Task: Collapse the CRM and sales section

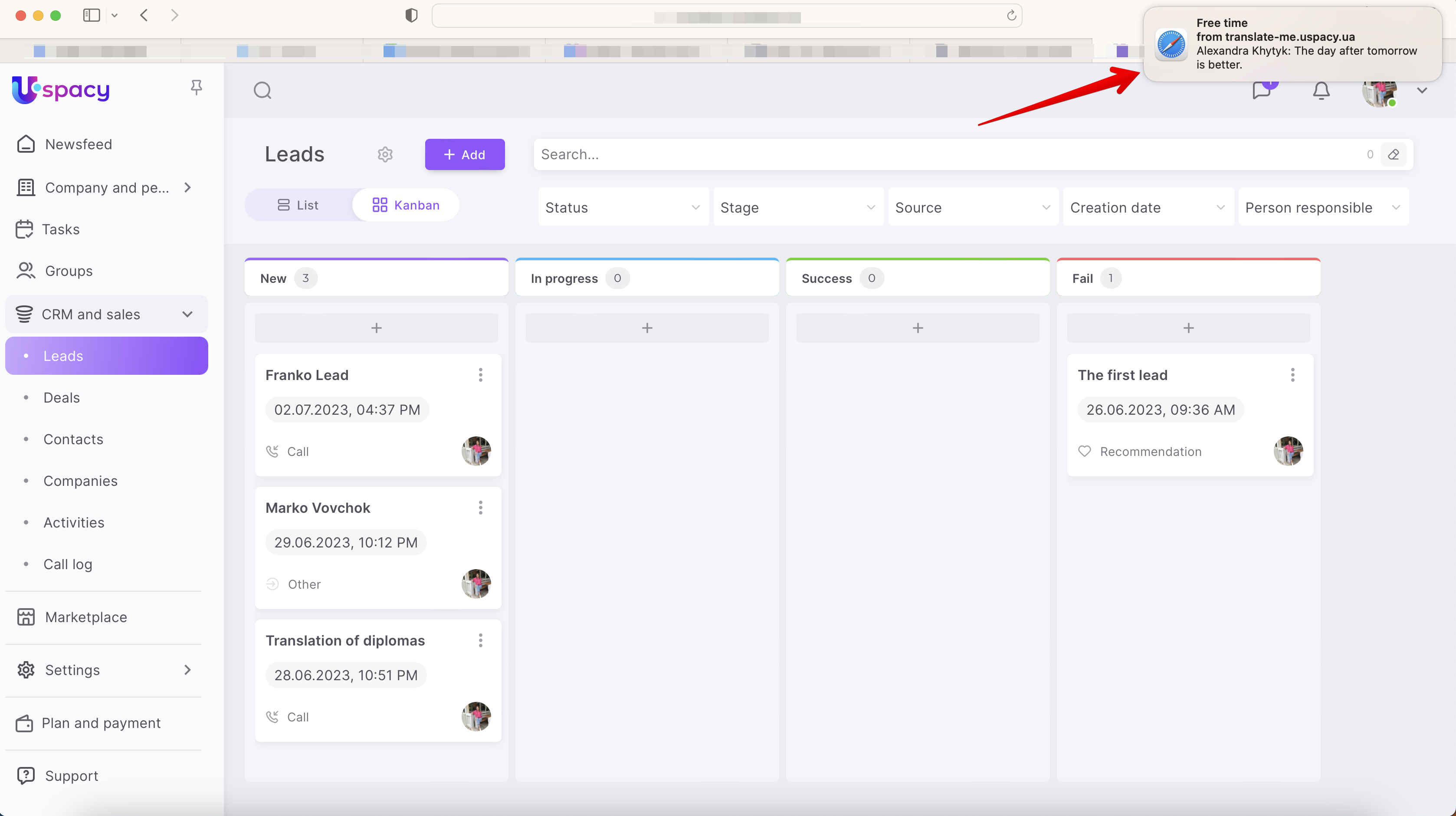Action: [187, 314]
